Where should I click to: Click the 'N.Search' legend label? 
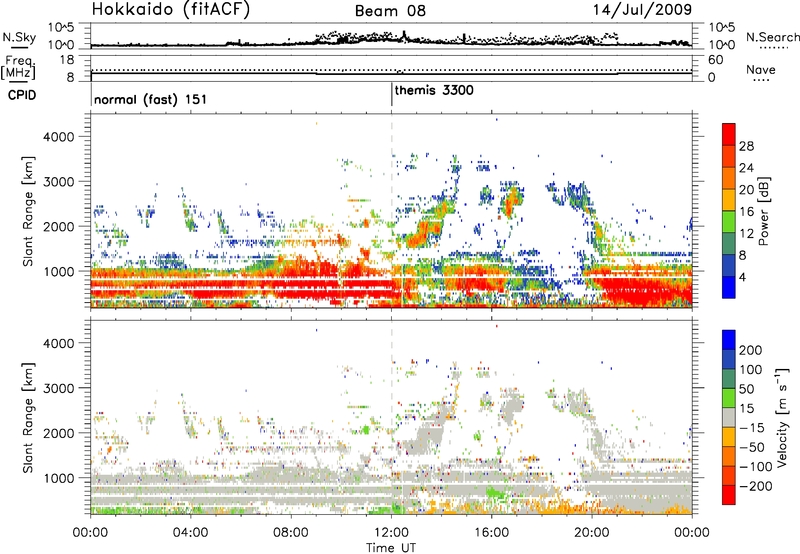[x=772, y=37]
